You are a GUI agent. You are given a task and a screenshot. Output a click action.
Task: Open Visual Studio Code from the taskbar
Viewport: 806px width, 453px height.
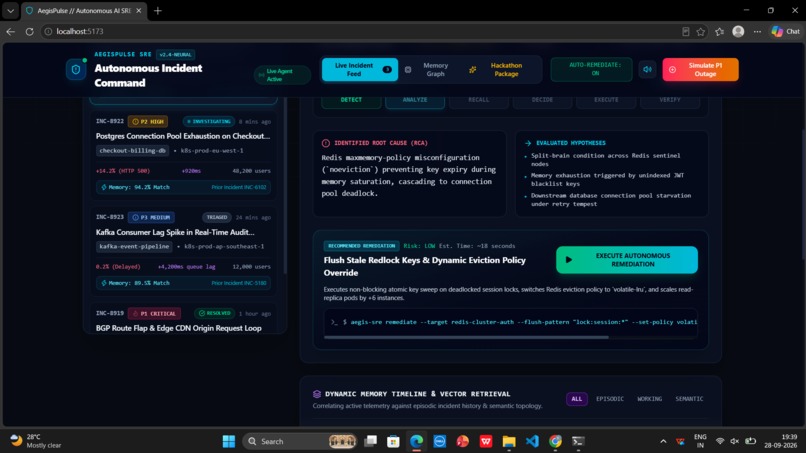coord(532,441)
